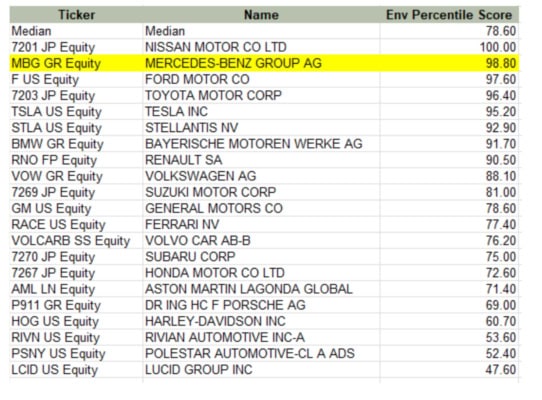Click the Ticker column header
The image size is (542, 400).
[76, 15]
